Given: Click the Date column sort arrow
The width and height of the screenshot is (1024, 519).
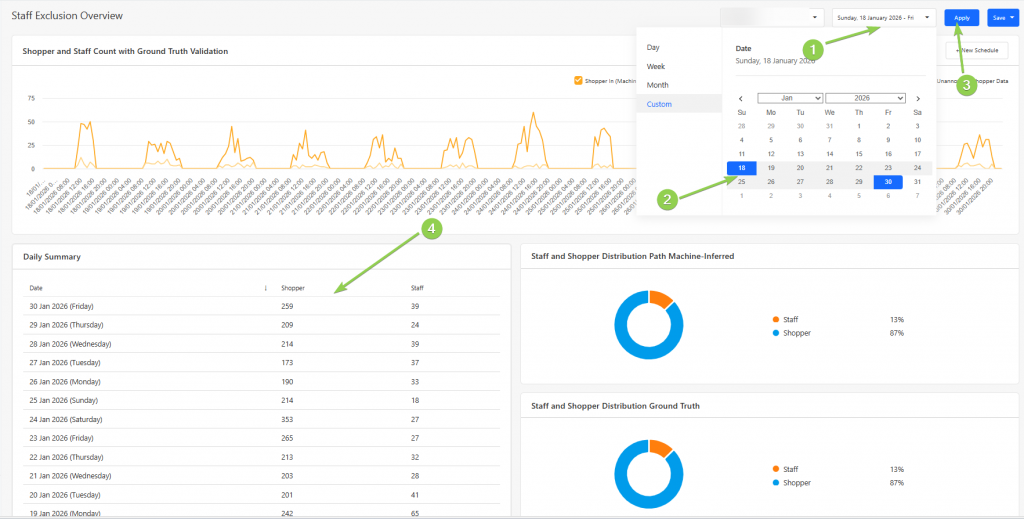Looking at the screenshot, I should (265, 288).
